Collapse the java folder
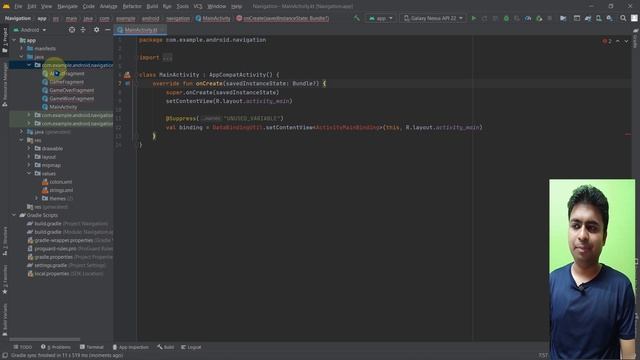640x360 pixels. coord(22,57)
